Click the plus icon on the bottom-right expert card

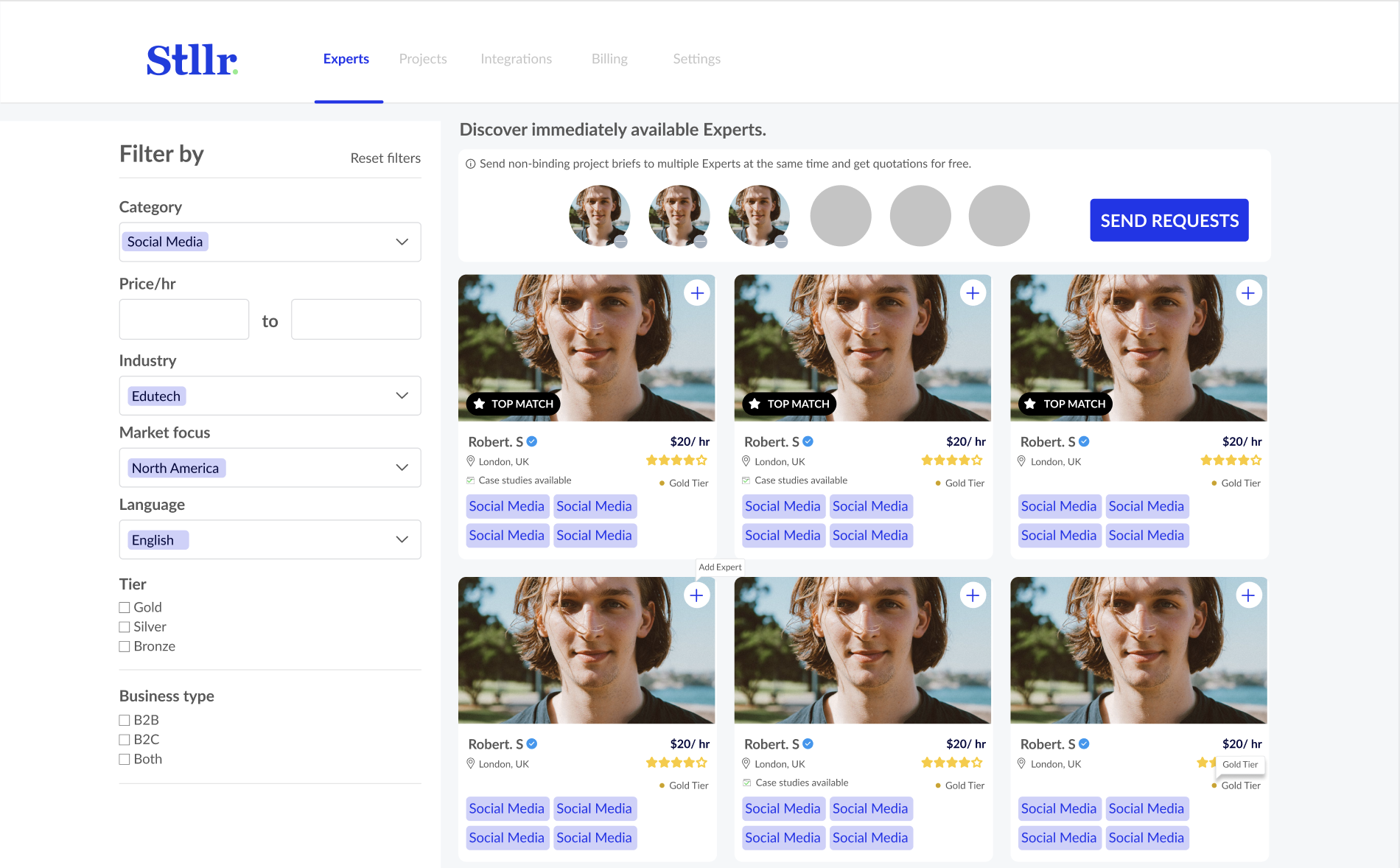[x=1248, y=595]
